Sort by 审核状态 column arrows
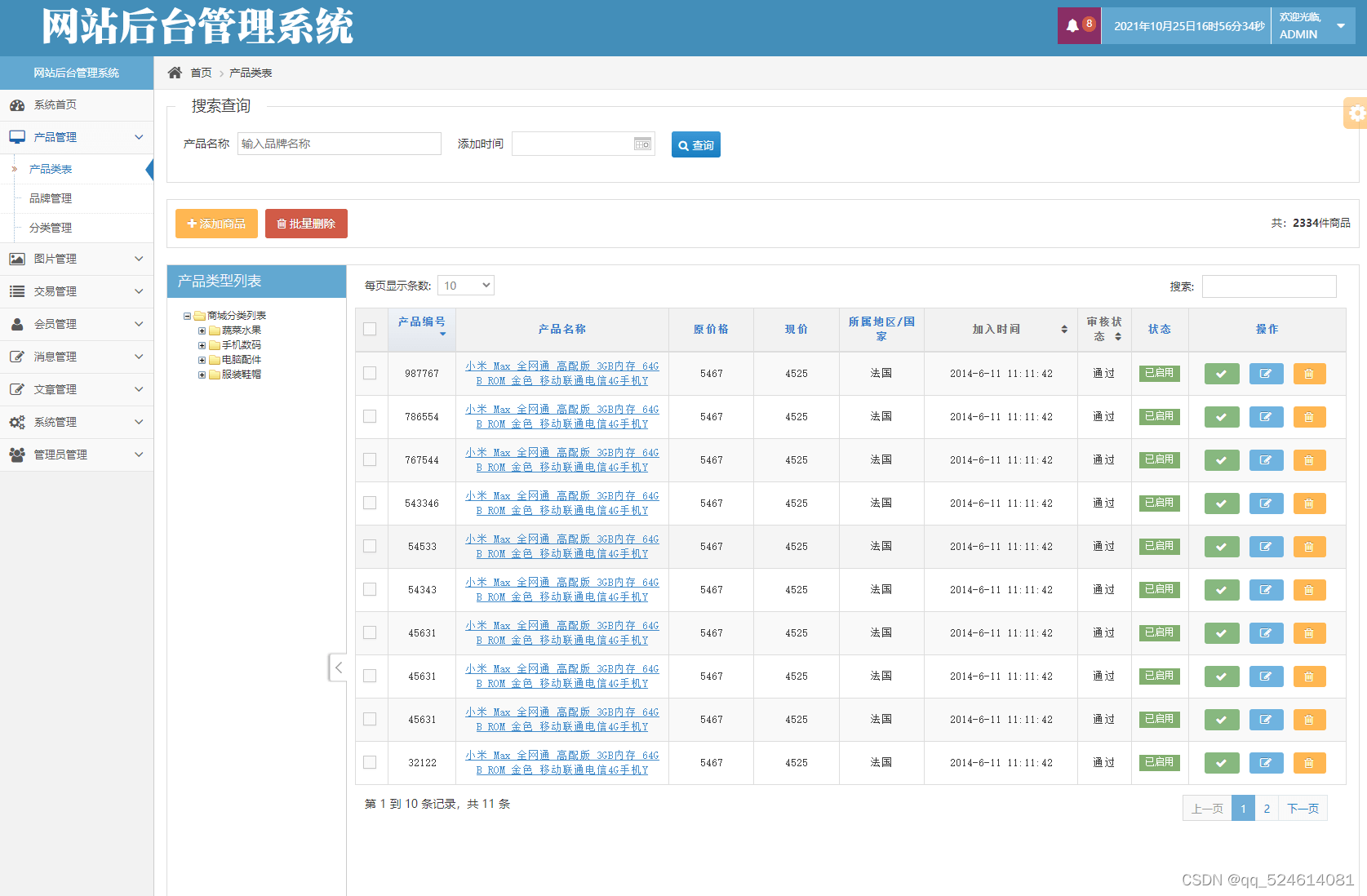This screenshot has width=1367, height=896. tap(1118, 336)
